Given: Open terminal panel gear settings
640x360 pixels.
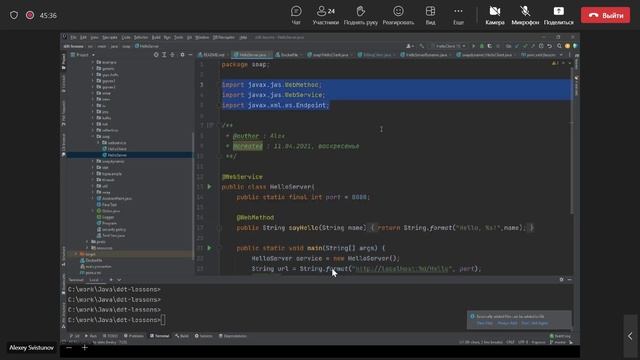Looking at the screenshot, I should (561, 280).
